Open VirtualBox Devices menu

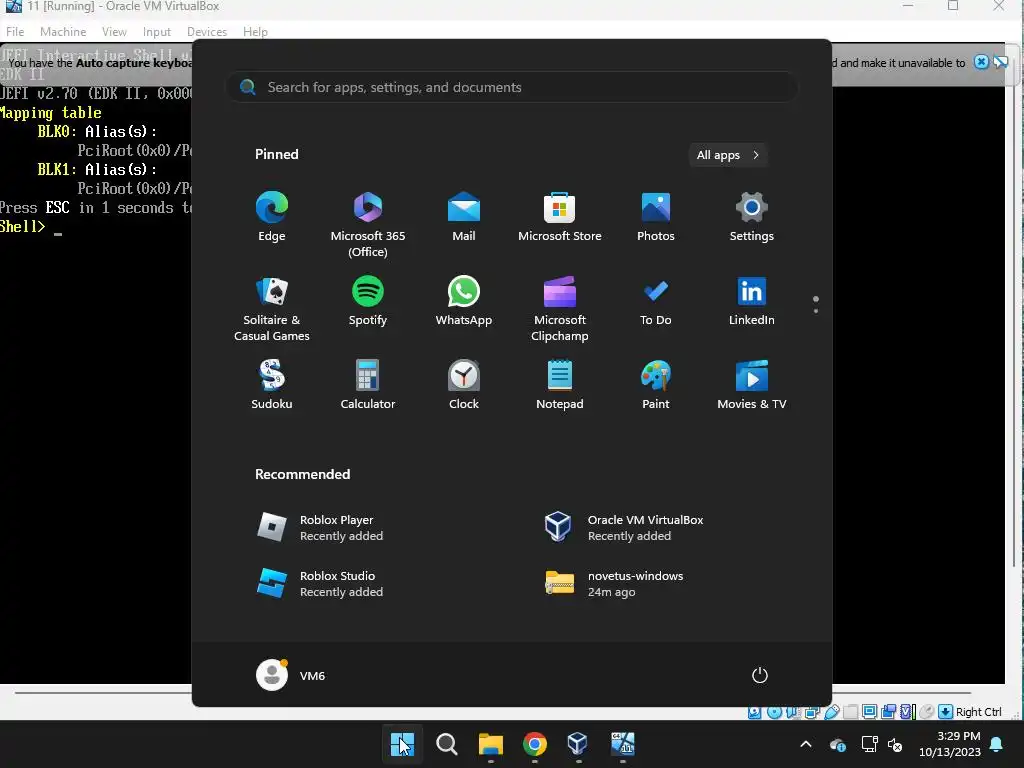(x=207, y=31)
